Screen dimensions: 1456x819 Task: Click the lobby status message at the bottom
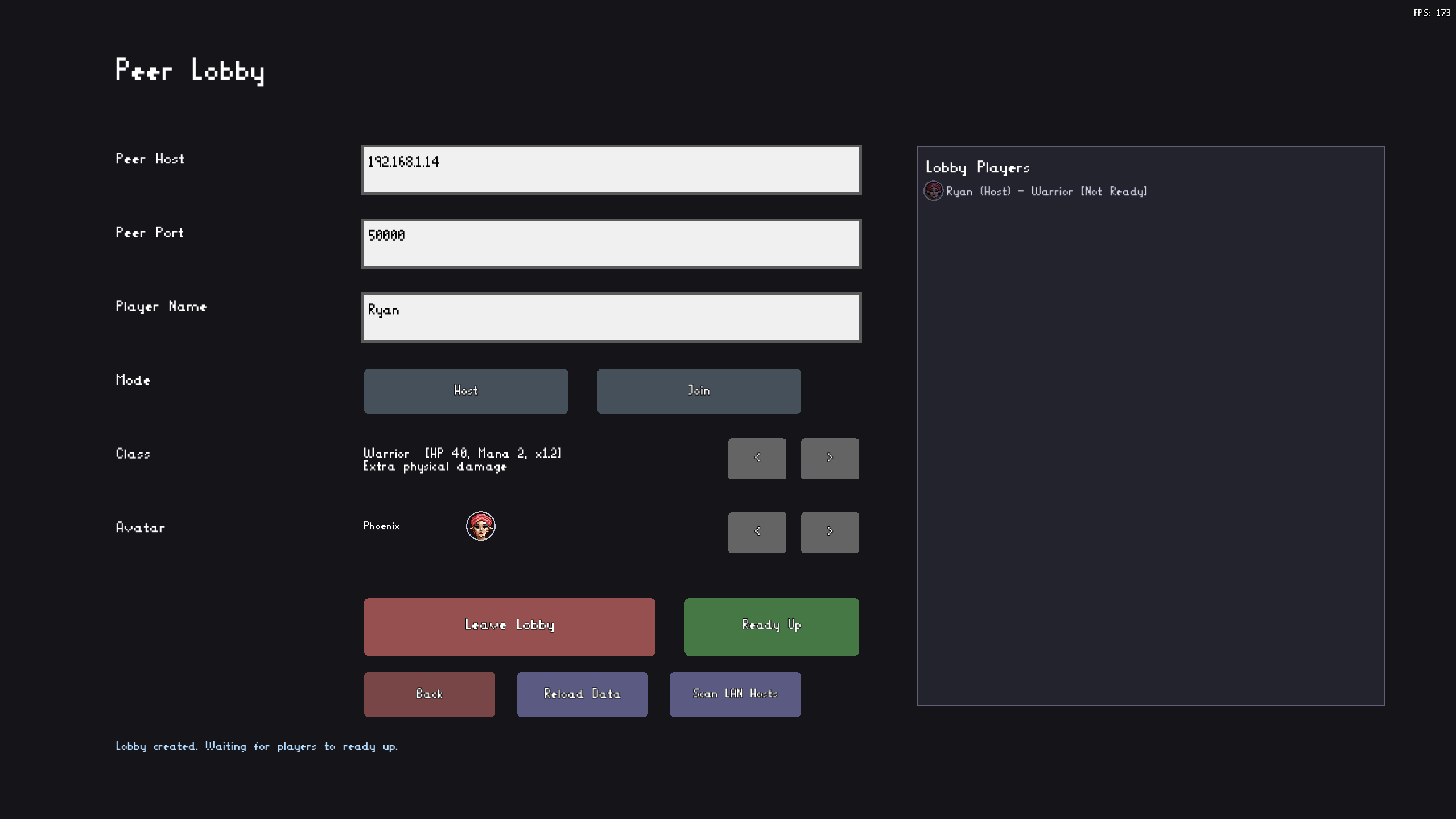(x=257, y=746)
